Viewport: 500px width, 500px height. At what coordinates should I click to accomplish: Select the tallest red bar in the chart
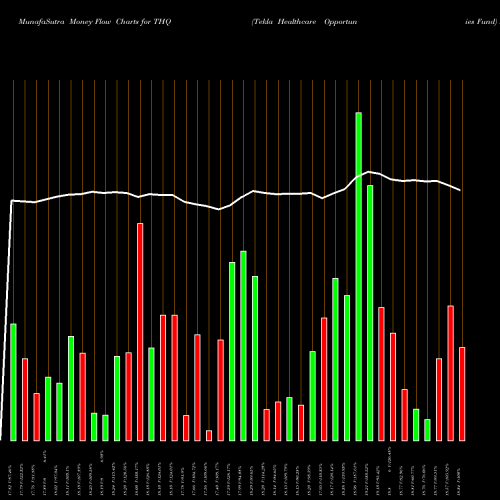tap(140, 332)
